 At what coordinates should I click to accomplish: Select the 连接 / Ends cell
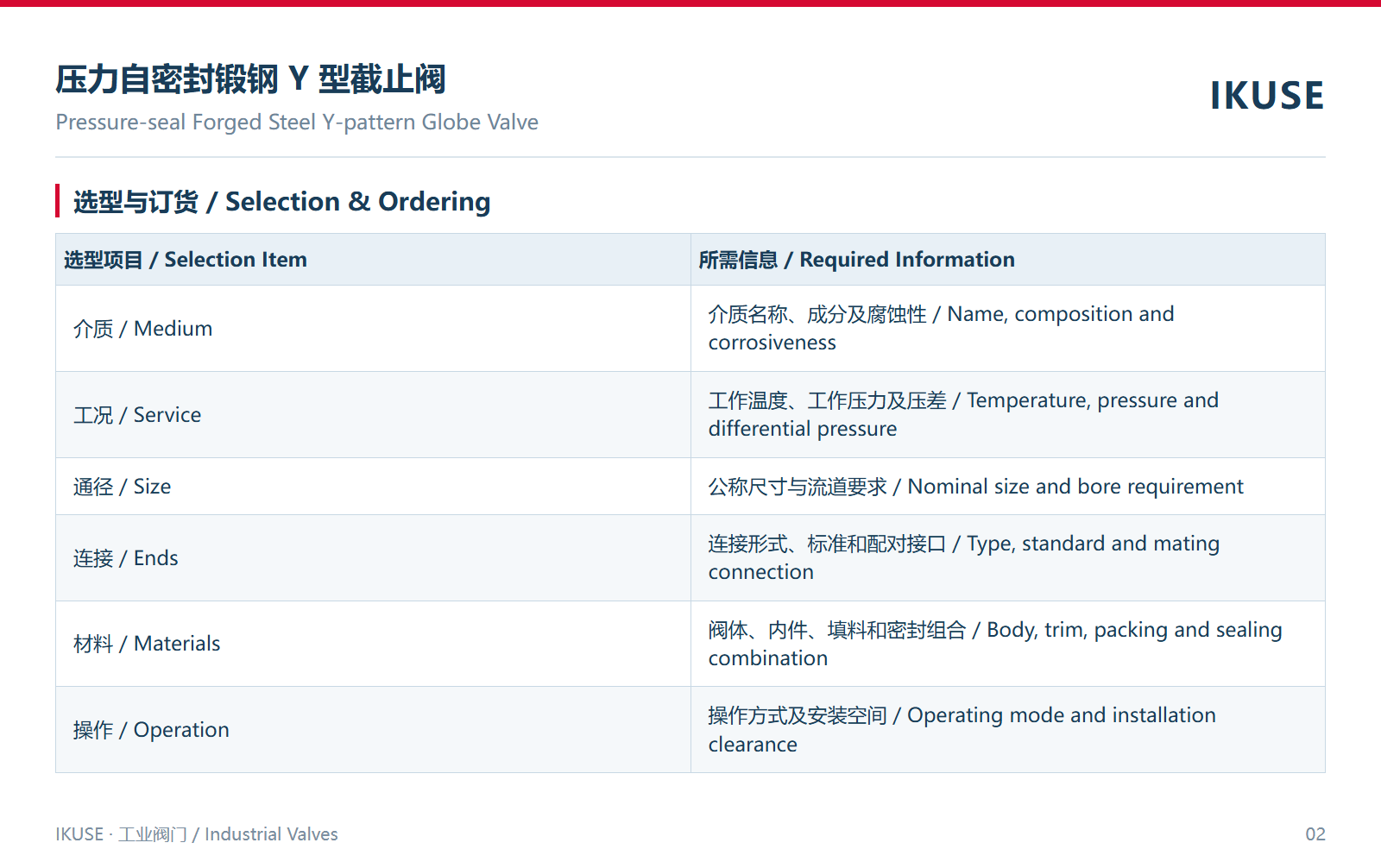373,558
